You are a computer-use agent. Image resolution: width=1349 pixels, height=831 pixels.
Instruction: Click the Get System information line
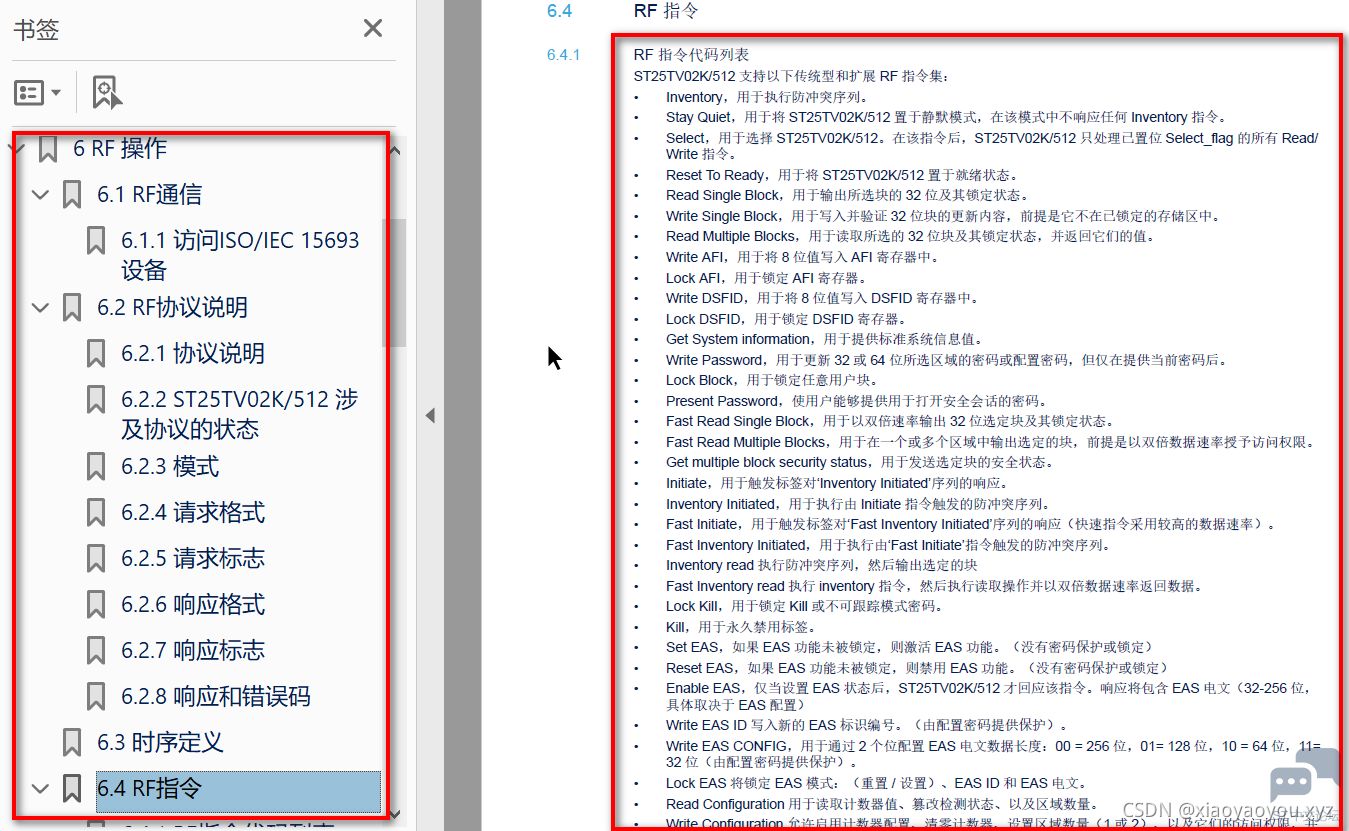[825, 339]
